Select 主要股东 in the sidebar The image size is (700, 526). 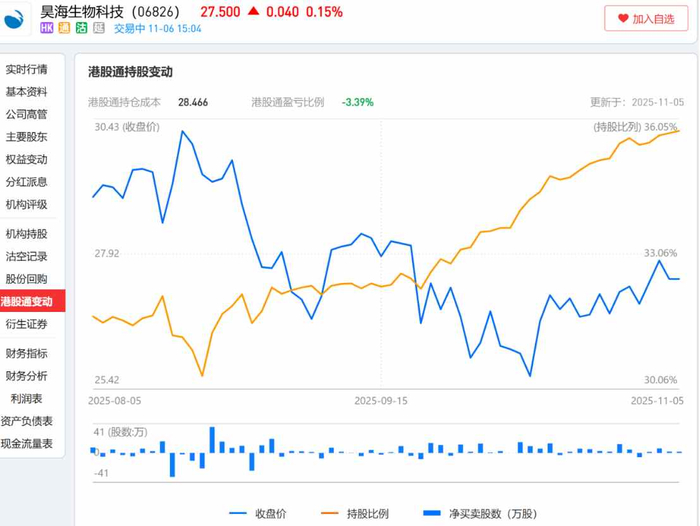[x=27, y=137]
